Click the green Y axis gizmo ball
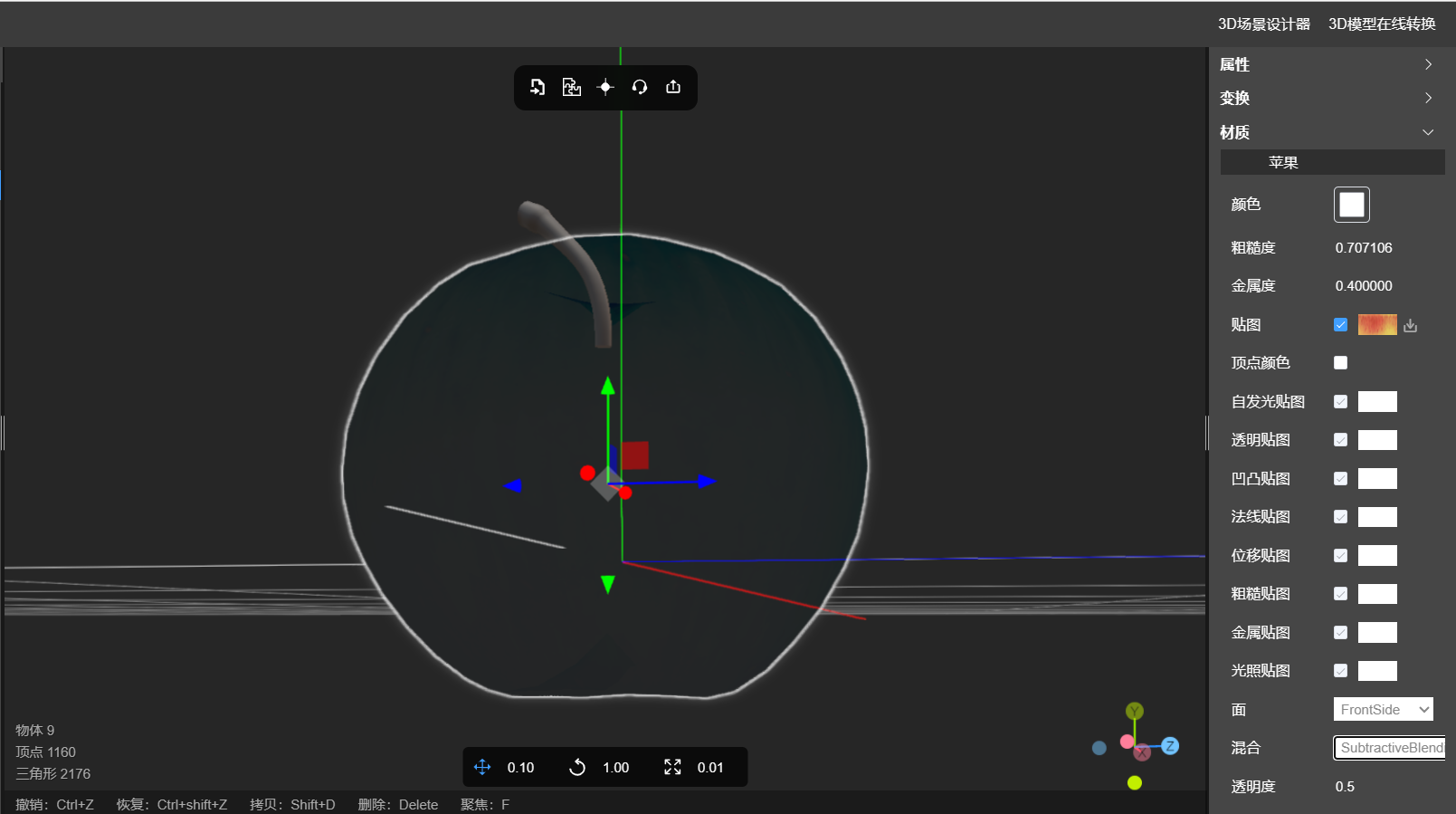This screenshot has width=1456, height=814. click(1135, 711)
